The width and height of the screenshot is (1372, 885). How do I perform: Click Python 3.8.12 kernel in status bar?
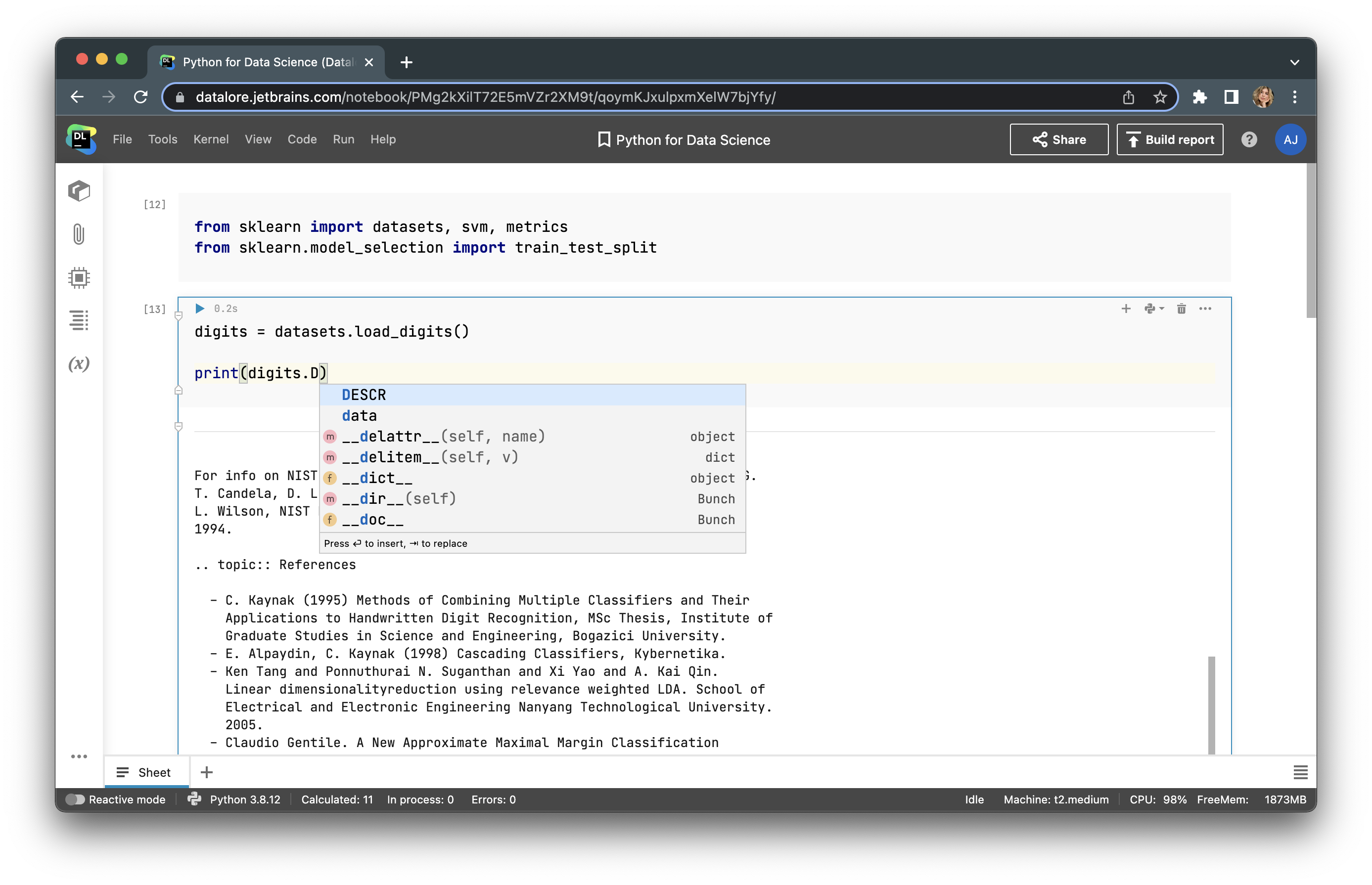click(245, 799)
